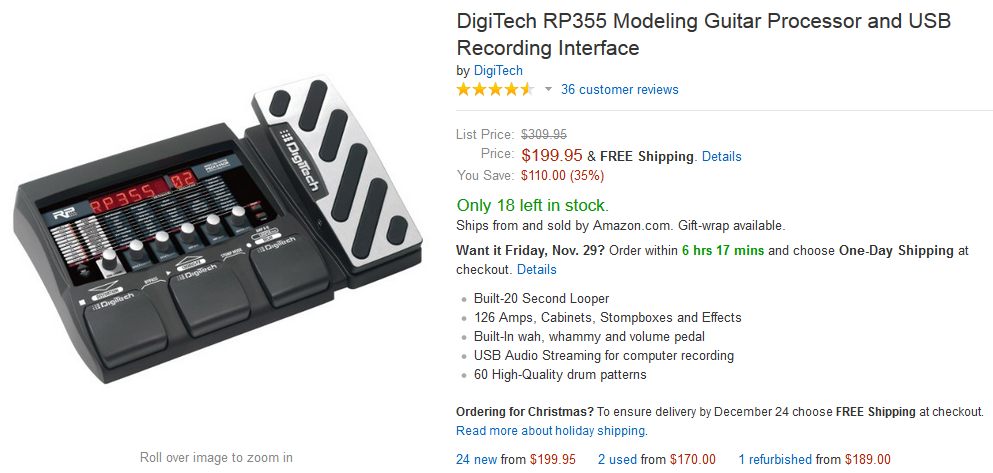993x473 pixels.
Task: Click the $199.95 price text
Action: 552,155
